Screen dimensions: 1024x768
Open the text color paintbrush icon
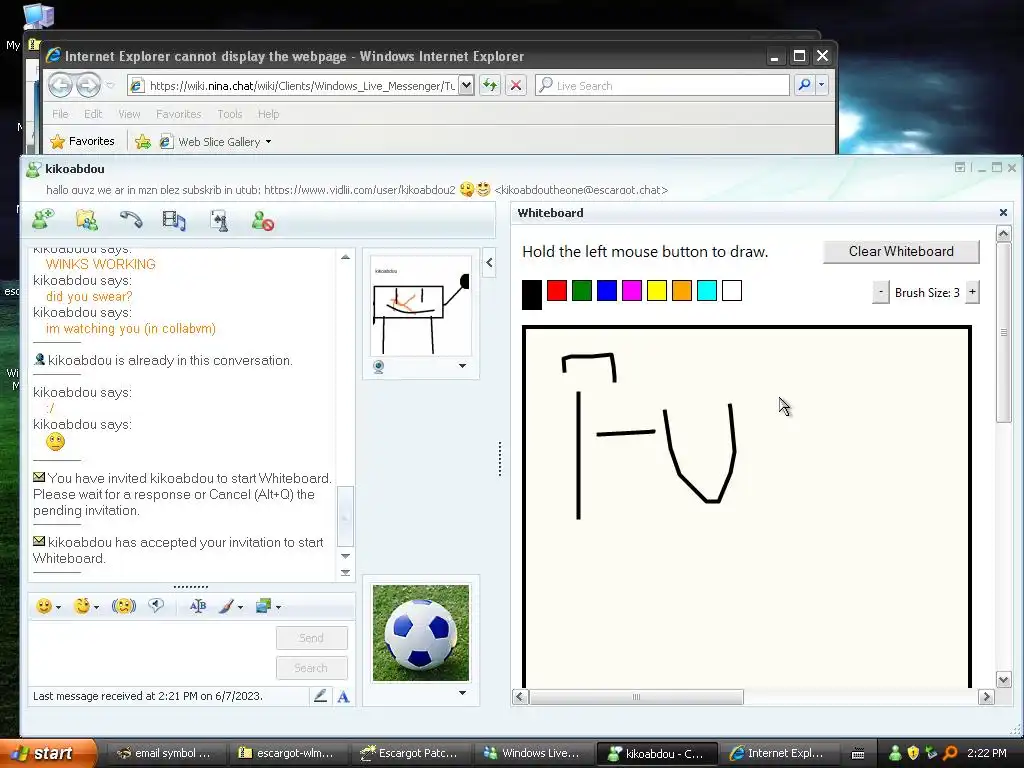226,607
